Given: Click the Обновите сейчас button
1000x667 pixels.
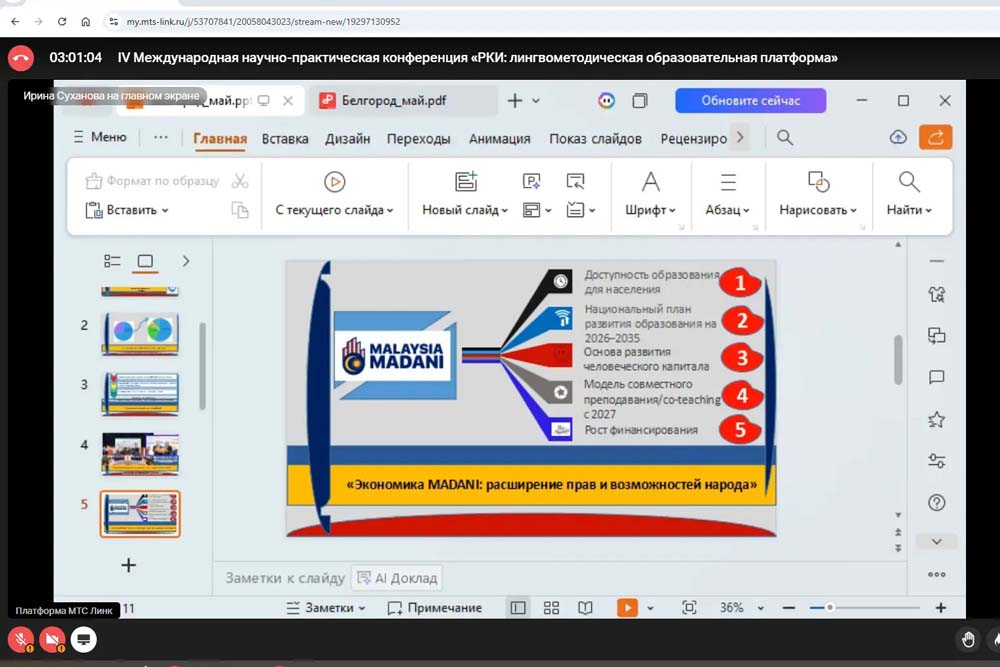Looking at the screenshot, I should pos(751,101).
